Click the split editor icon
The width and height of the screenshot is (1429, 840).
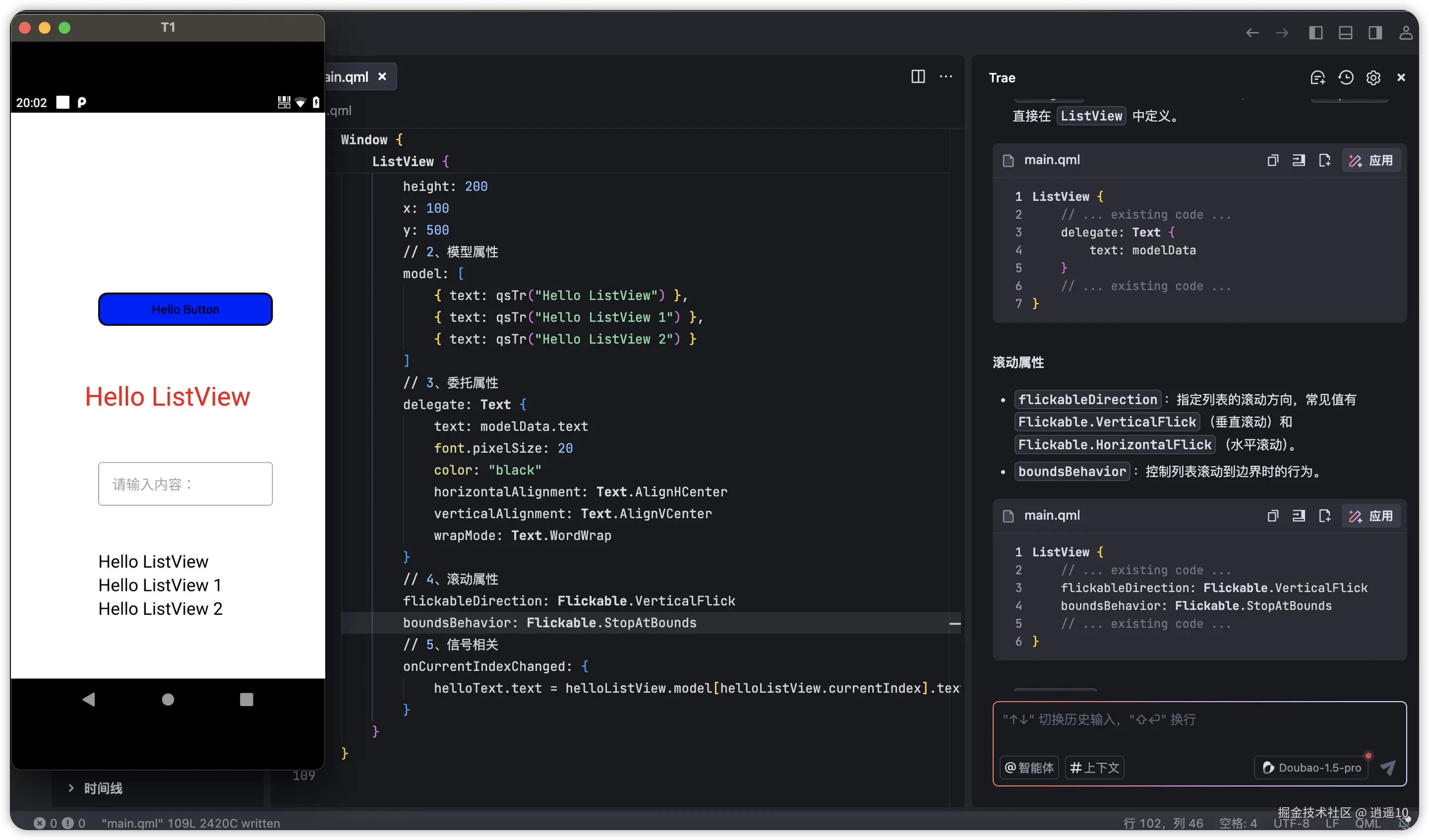917,76
